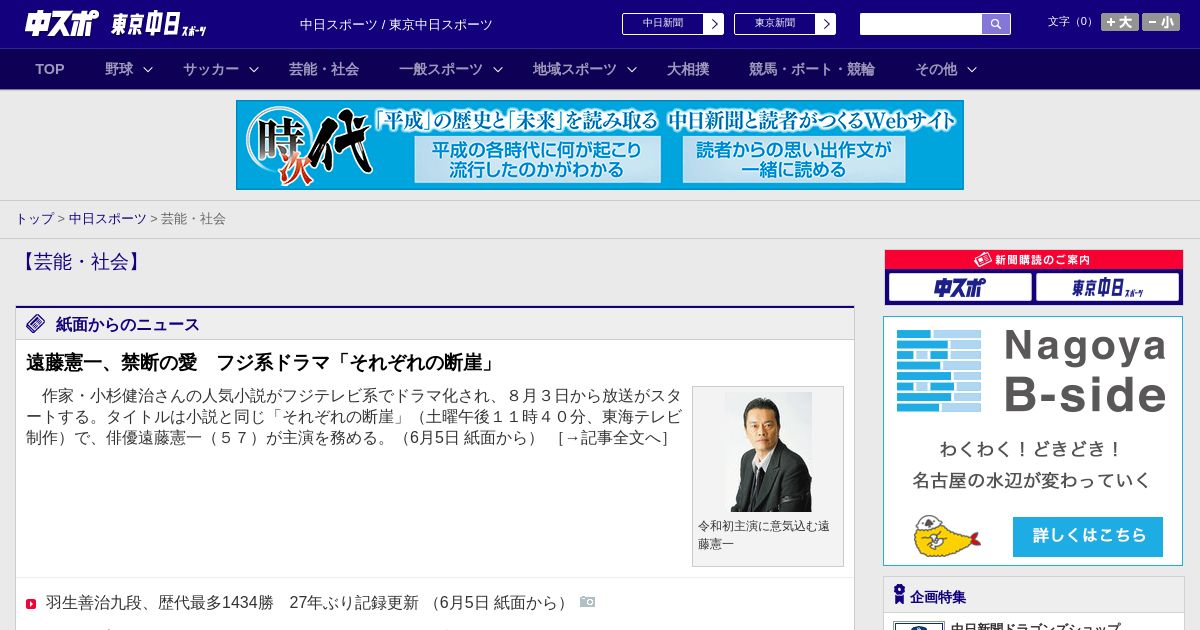Open 野球 navigation menu

(119, 69)
